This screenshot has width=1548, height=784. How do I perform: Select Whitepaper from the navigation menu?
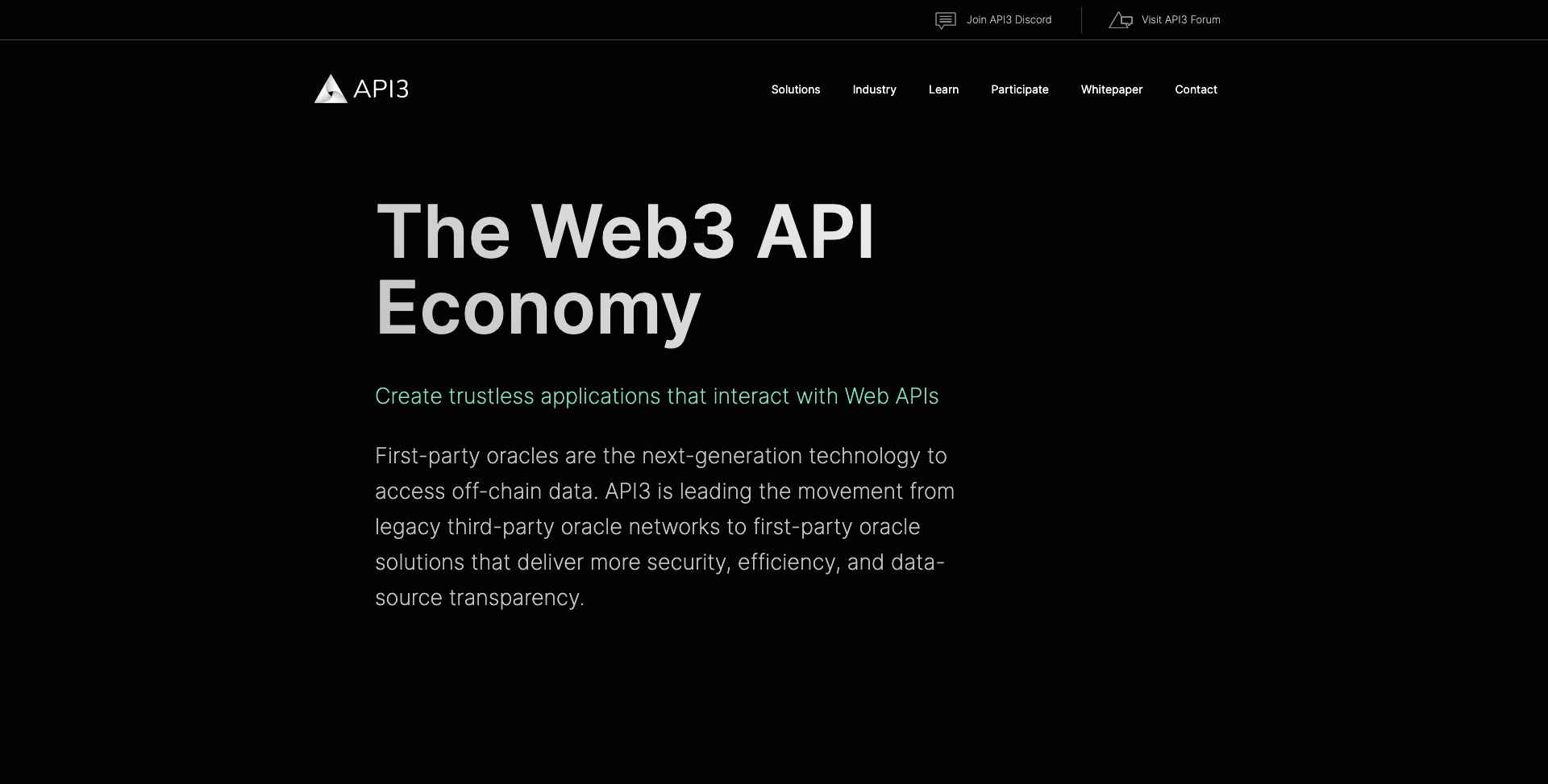click(x=1111, y=89)
